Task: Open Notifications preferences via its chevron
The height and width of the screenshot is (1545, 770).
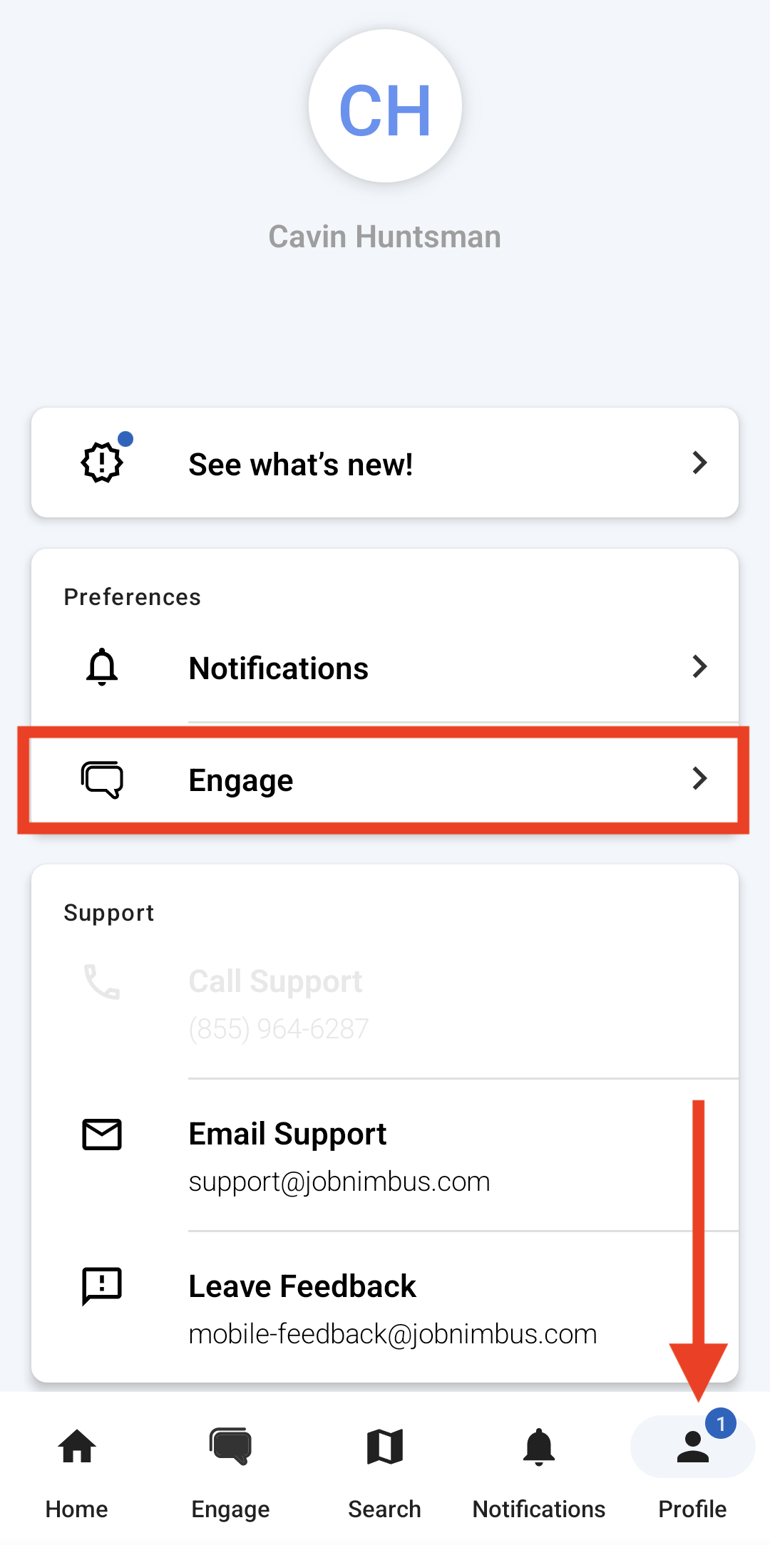Action: (700, 667)
